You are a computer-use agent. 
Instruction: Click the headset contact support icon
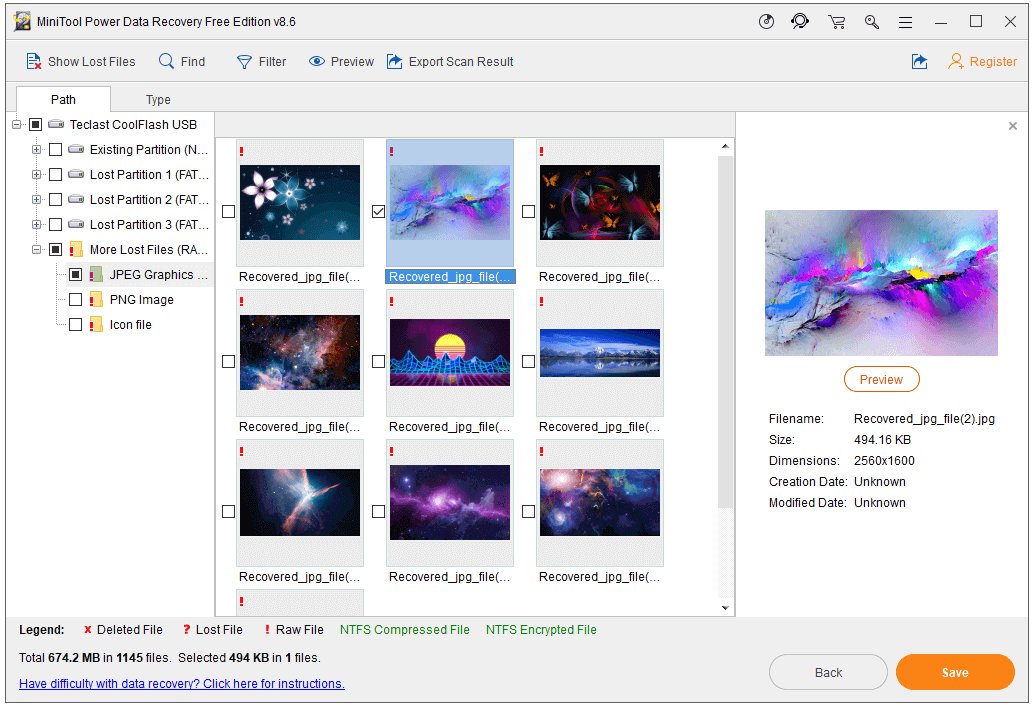801,21
